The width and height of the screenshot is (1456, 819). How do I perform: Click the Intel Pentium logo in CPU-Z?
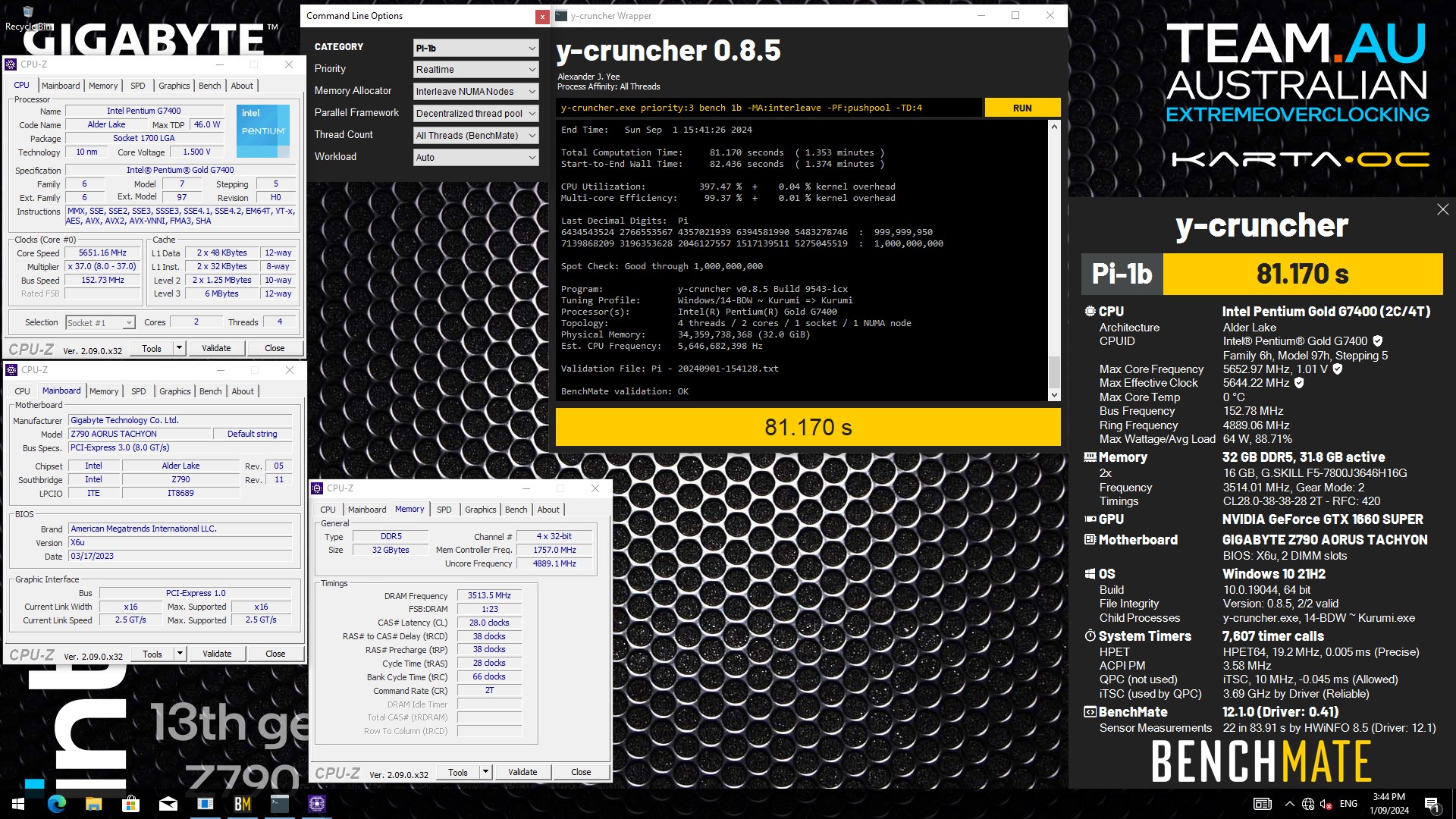click(x=262, y=130)
